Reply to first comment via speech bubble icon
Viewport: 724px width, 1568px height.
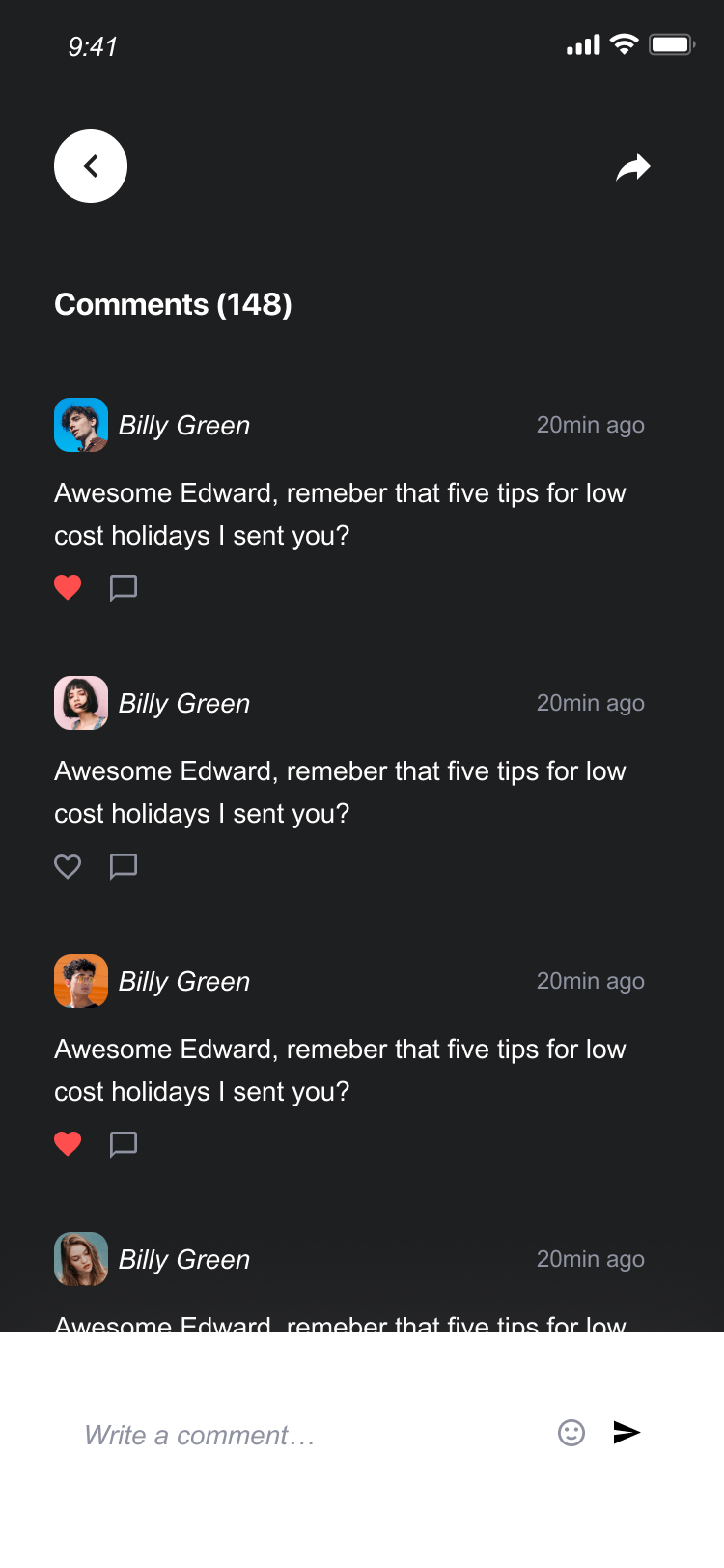coord(124,588)
